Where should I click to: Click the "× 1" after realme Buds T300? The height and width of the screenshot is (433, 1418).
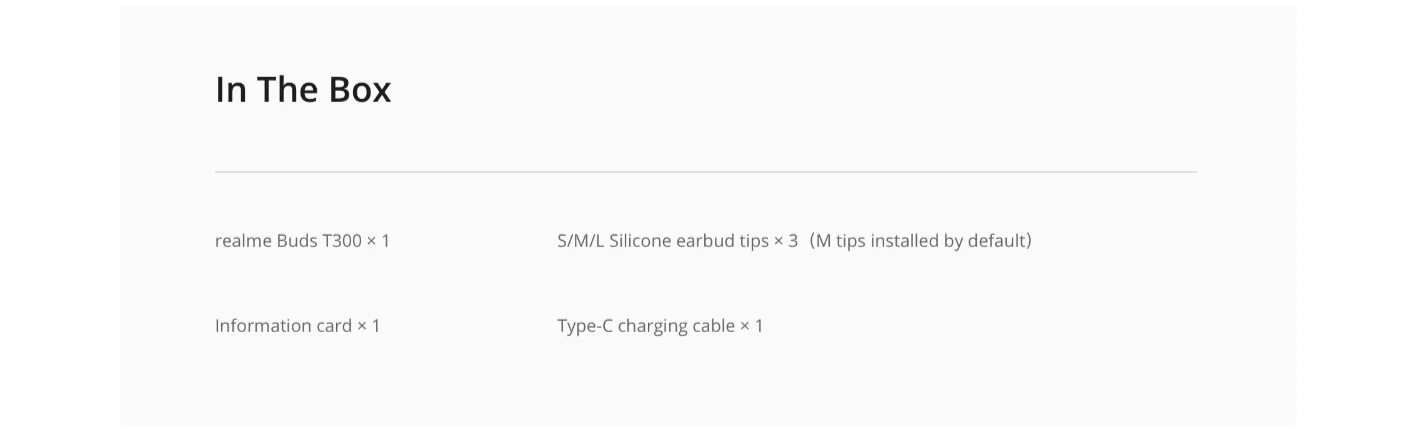point(378,241)
